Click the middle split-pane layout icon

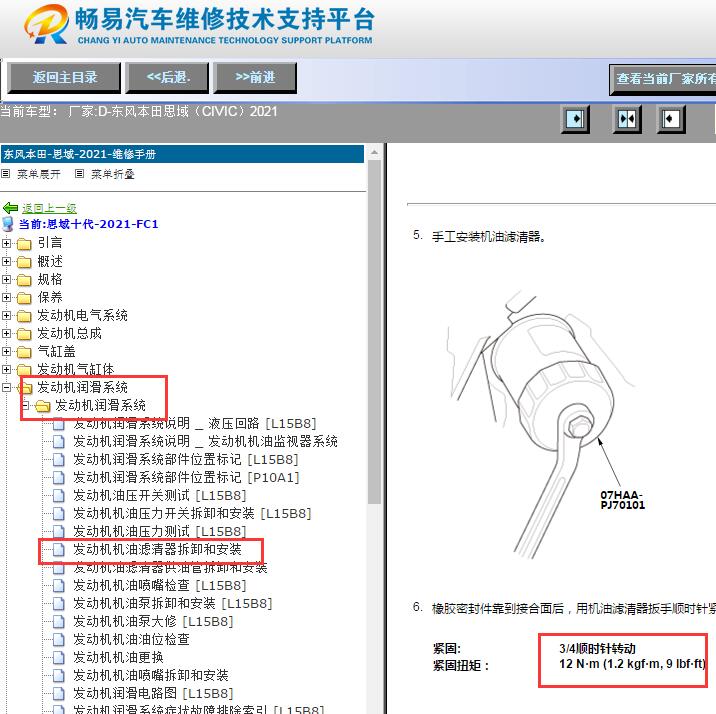tap(627, 119)
